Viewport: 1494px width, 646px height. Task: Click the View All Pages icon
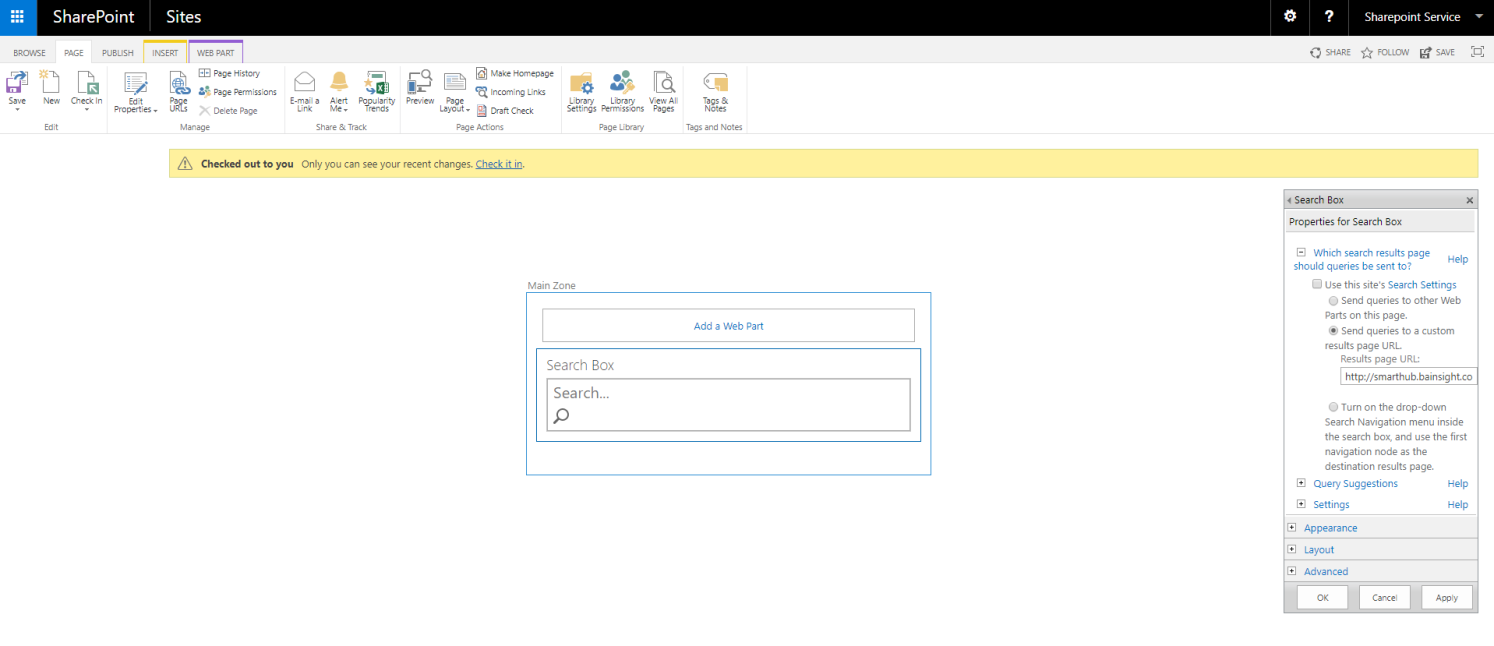click(x=663, y=84)
